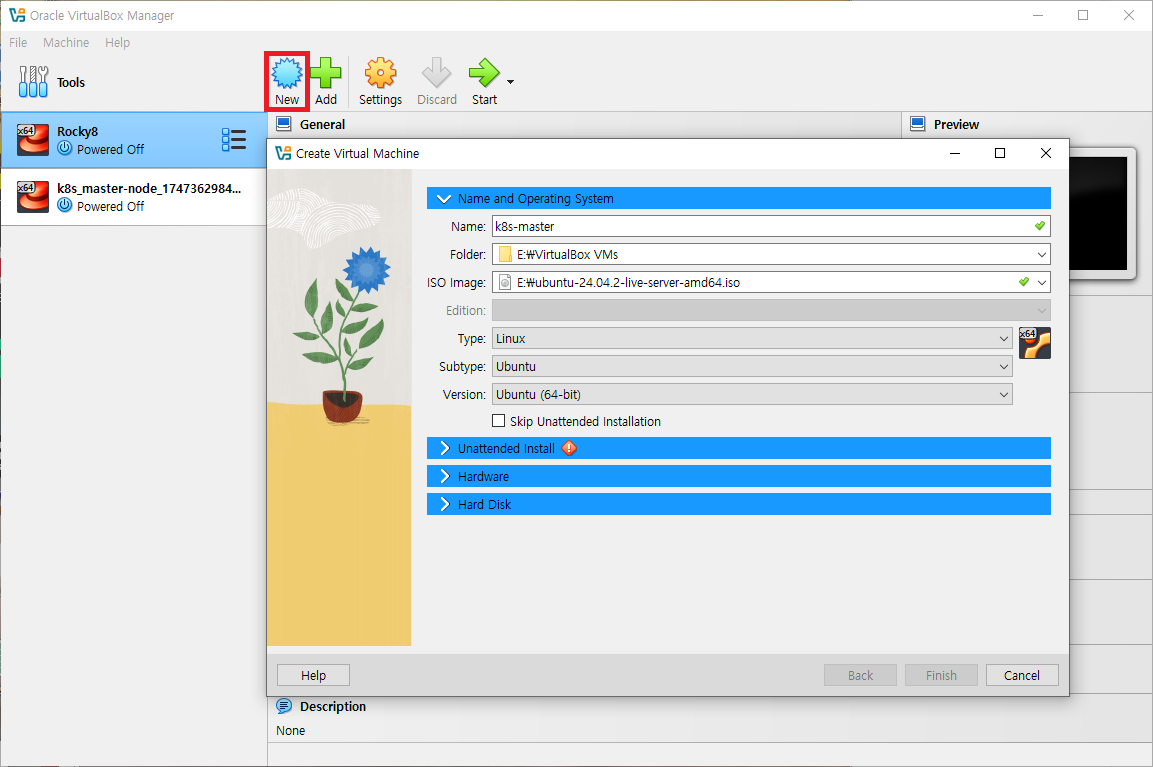Open the File menu
Screen dimensions: 1153x767
pyautogui.click(x=18, y=43)
